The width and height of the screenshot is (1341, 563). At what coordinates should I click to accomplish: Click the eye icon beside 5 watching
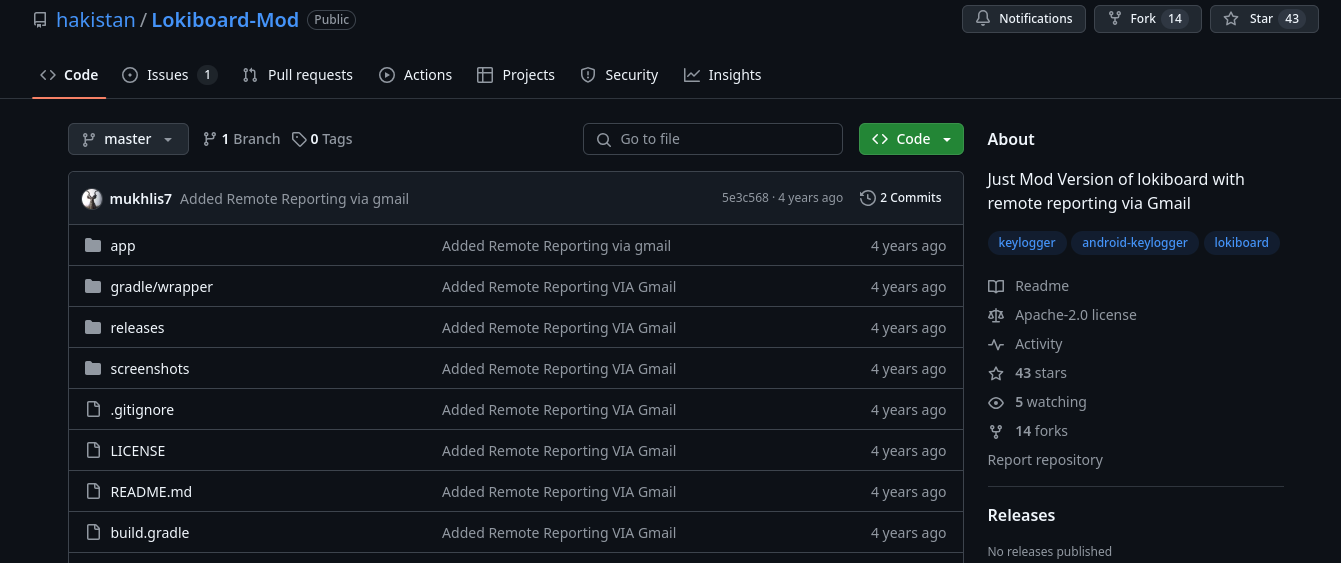(996, 402)
